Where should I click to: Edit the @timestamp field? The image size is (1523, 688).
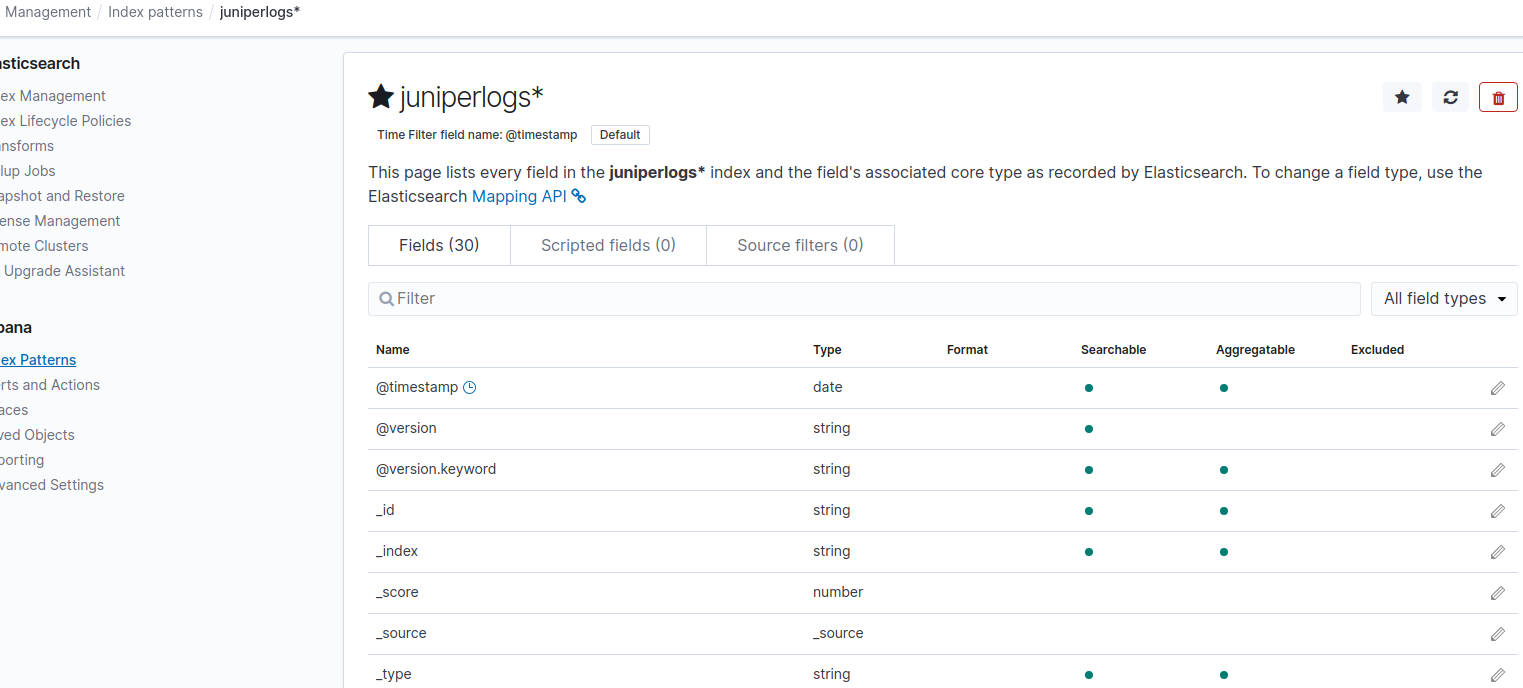pos(1497,388)
